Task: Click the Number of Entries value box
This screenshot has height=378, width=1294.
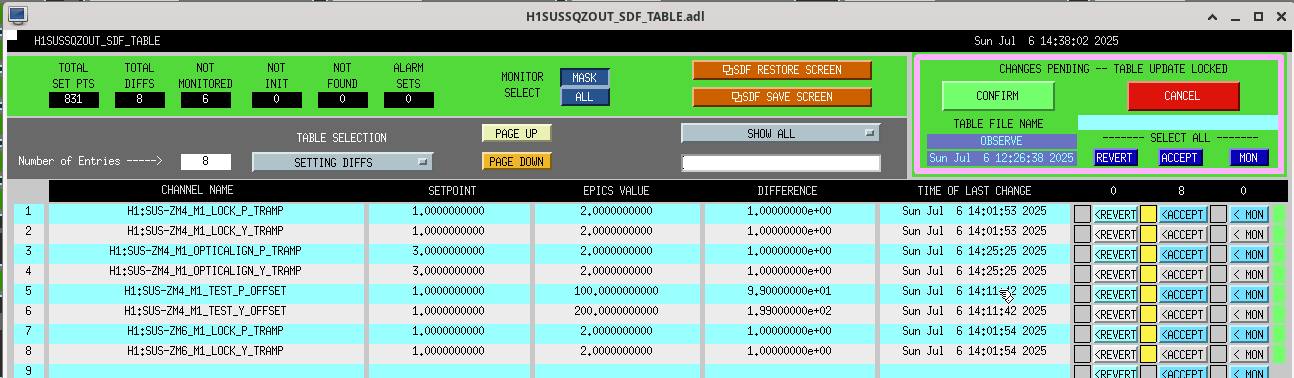Action: click(x=206, y=161)
